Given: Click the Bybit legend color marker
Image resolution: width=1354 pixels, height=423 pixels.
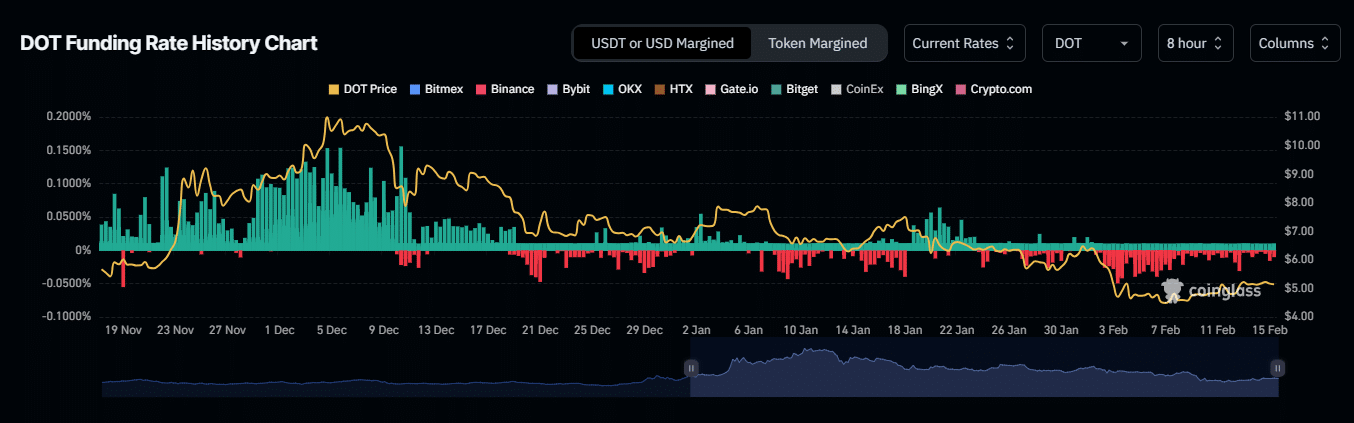Looking at the screenshot, I should (x=553, y=89).
